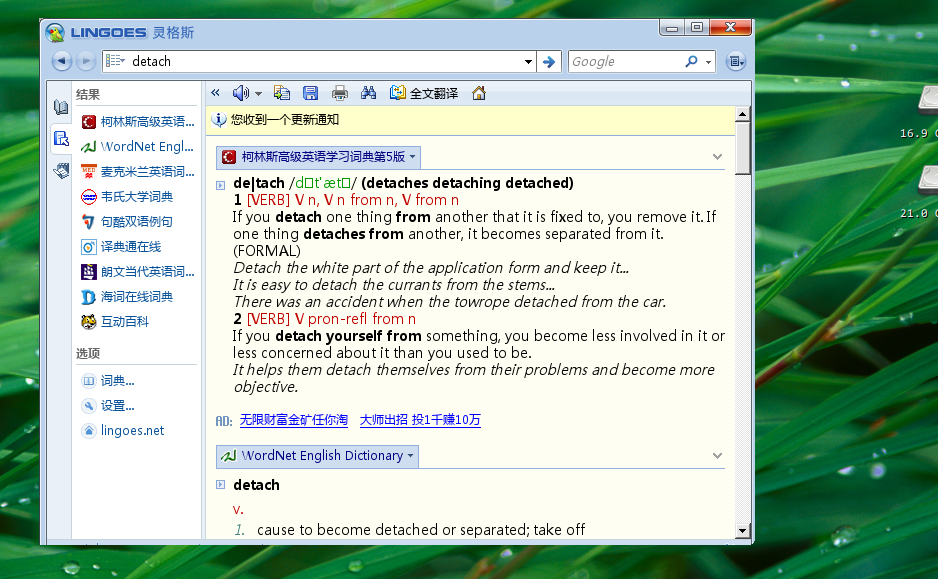Click the copy content icon

281,93
